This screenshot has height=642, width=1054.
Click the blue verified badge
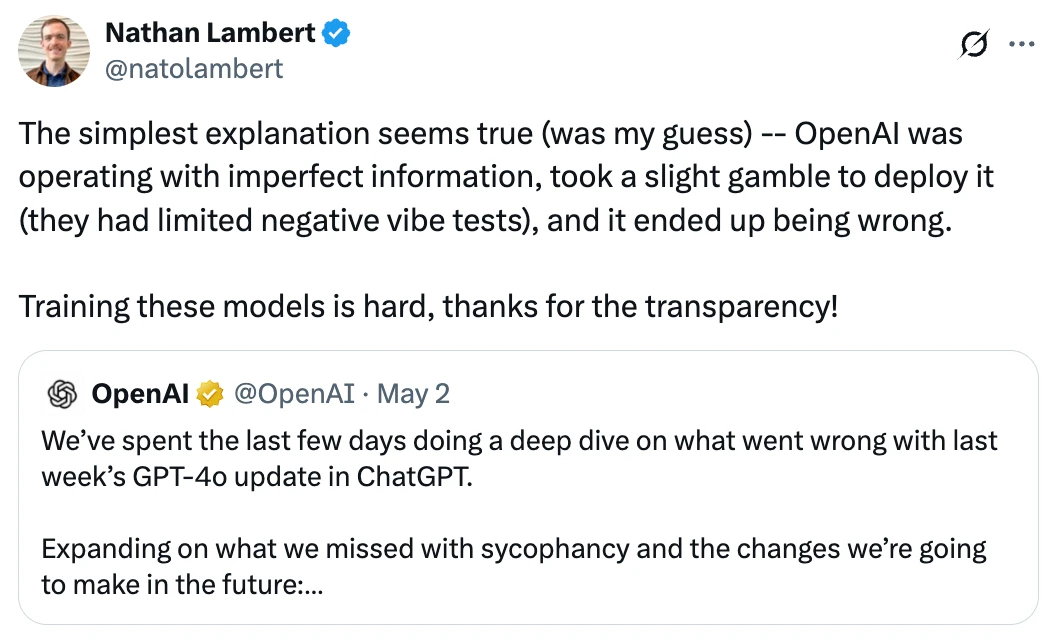336,33
